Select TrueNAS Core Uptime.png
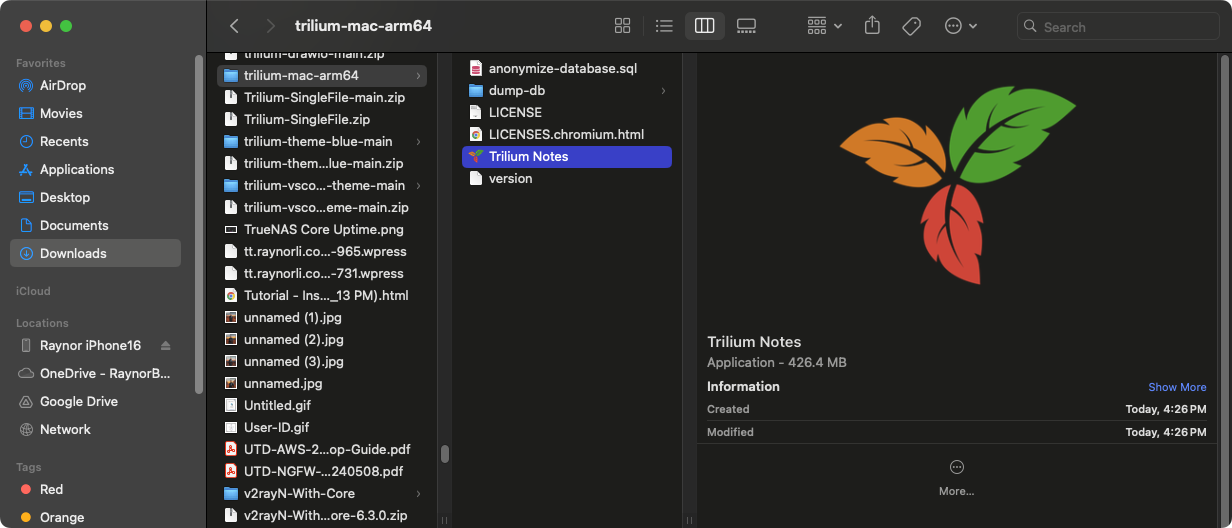The width and height of the screenshot is (1232, 528). tap(322, 229)
